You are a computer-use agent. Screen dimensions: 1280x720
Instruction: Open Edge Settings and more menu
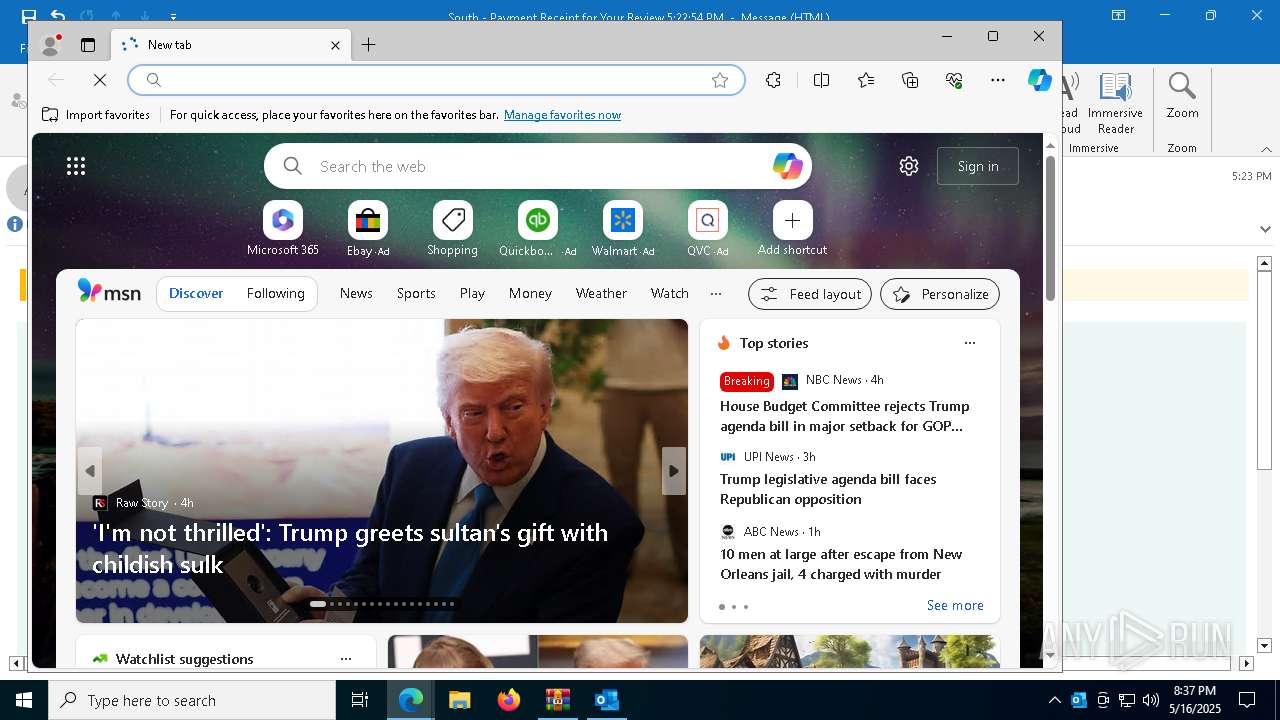[998, 80]
